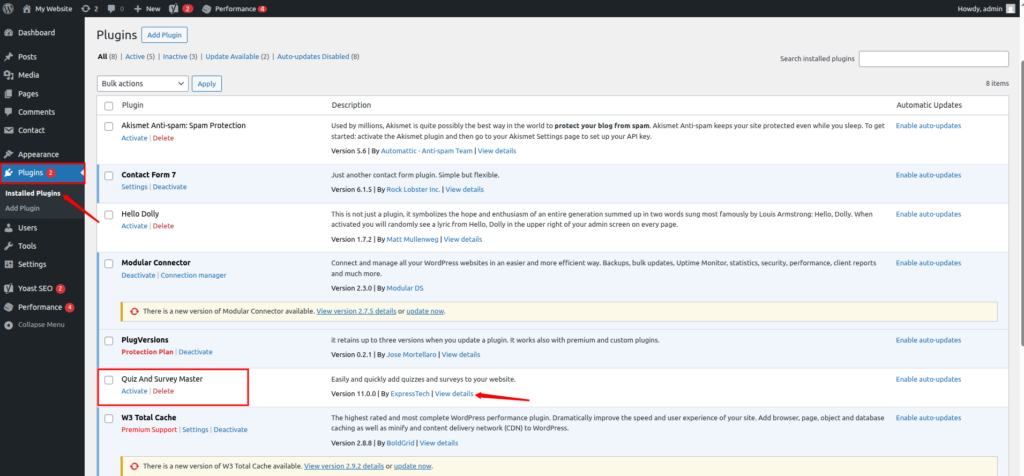Open Modular Connector Connection manager
The height and width of the screenshot is (476, 1024).
tap(193, 275)
